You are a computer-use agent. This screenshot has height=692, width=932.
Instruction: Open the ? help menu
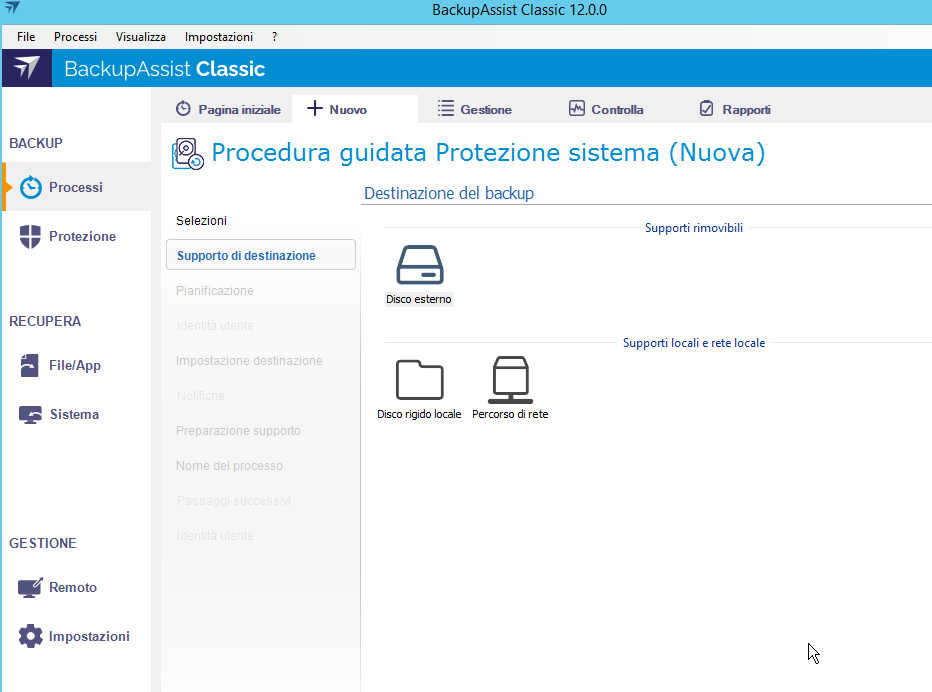tap(274, 37)
